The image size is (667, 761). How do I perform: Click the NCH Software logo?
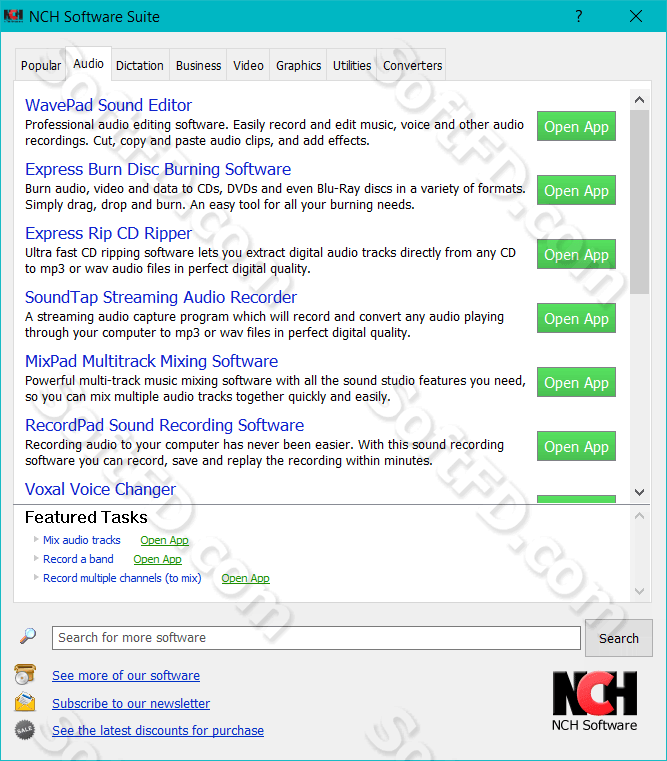[x=595, y=701]
